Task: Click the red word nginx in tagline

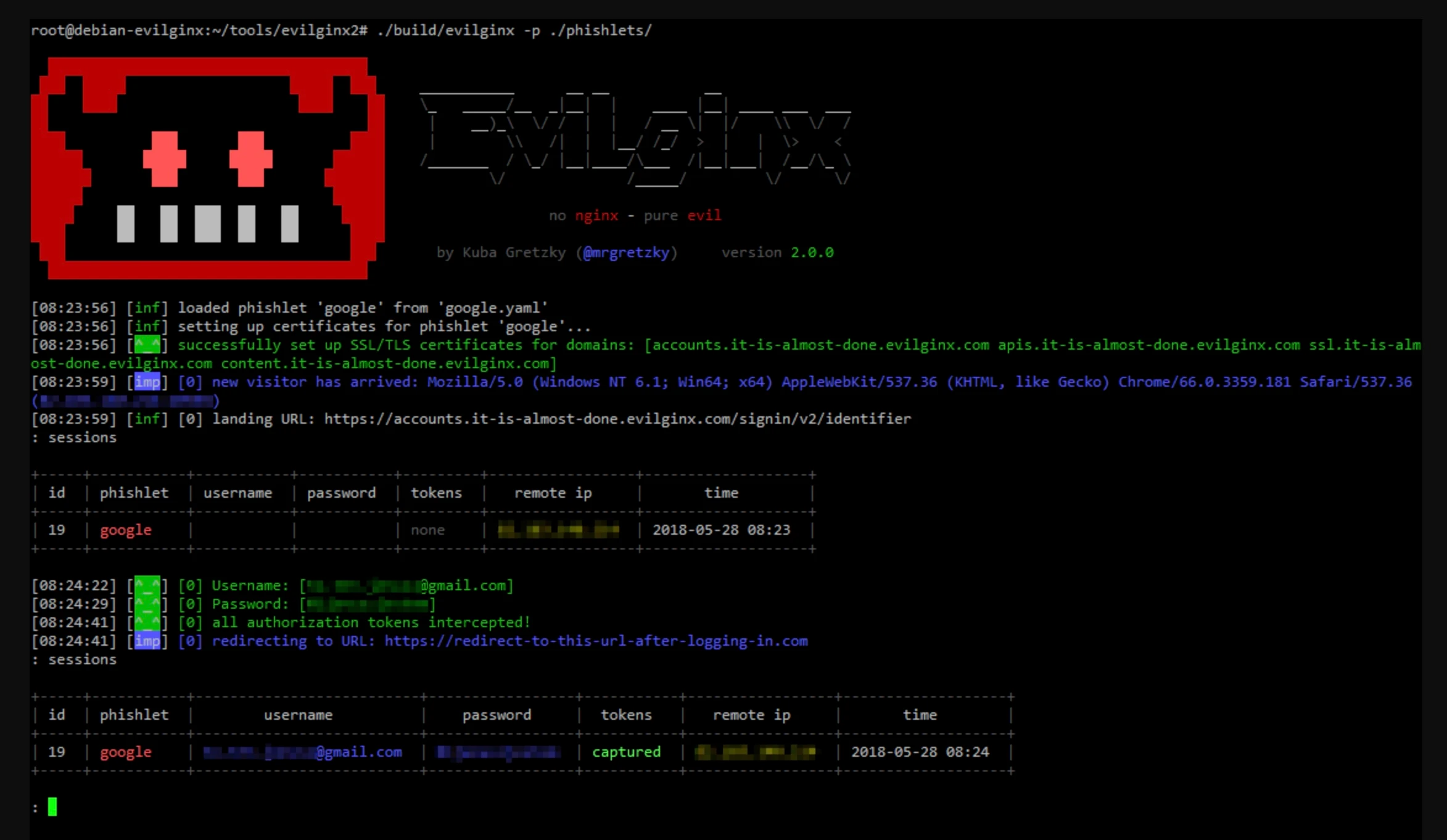Action: click(x=596, y=215)
